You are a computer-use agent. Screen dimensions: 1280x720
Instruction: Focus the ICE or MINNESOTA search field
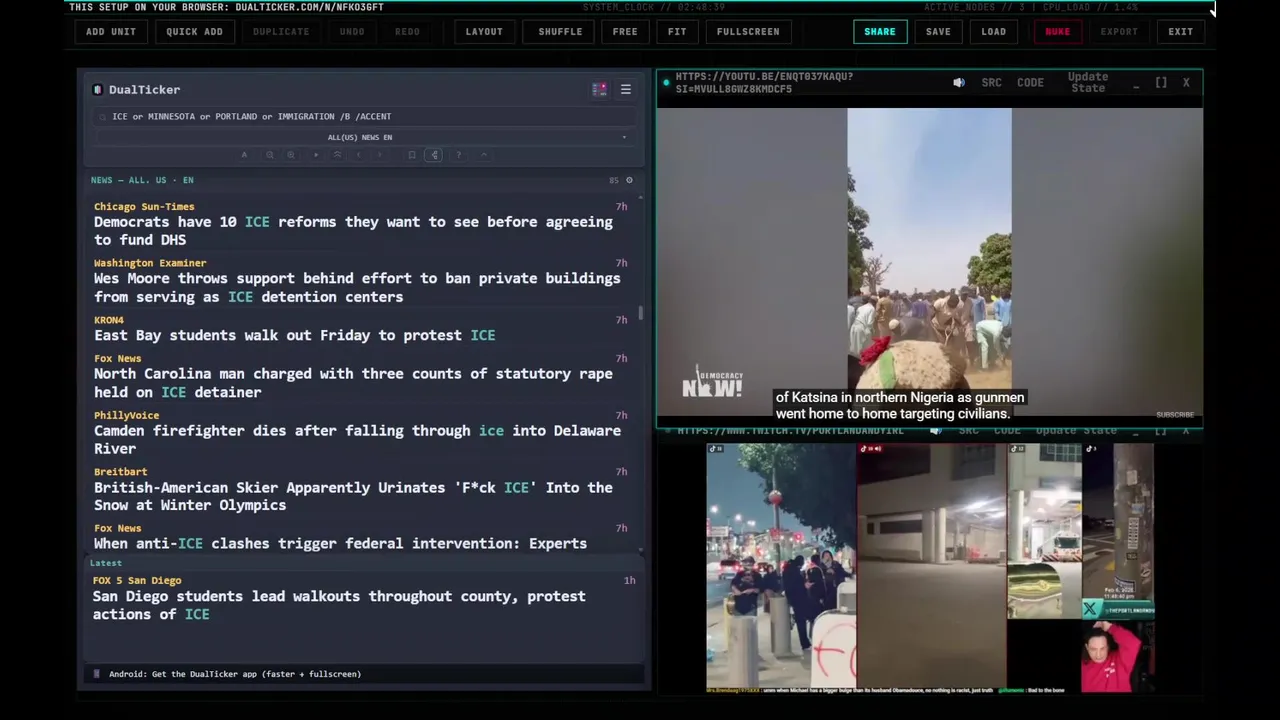coord(365,116)
